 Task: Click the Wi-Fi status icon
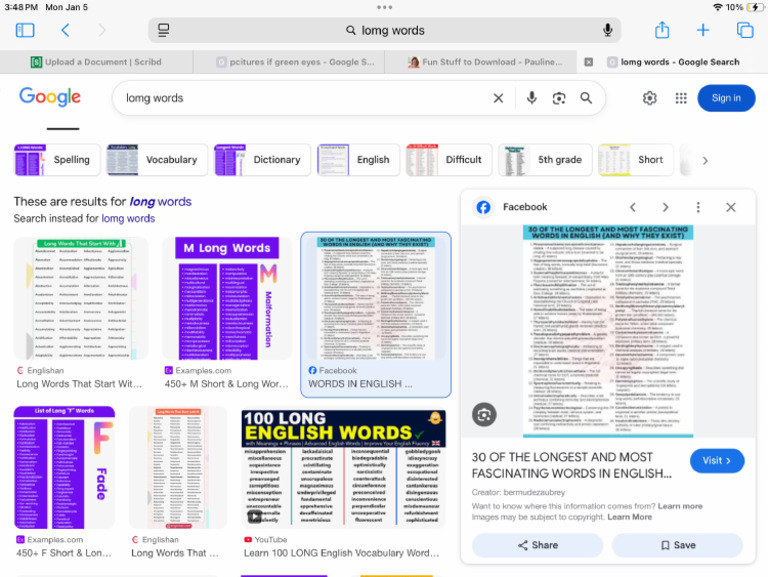coord(718,7)
